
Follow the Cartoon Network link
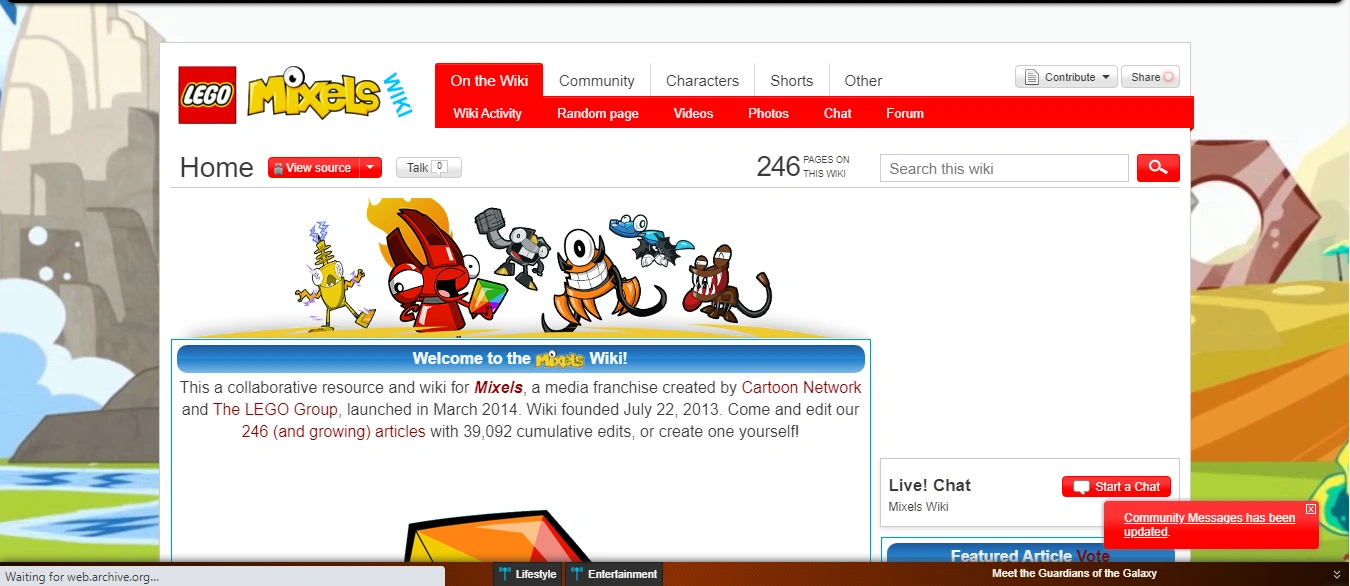(x=801, y=387)
